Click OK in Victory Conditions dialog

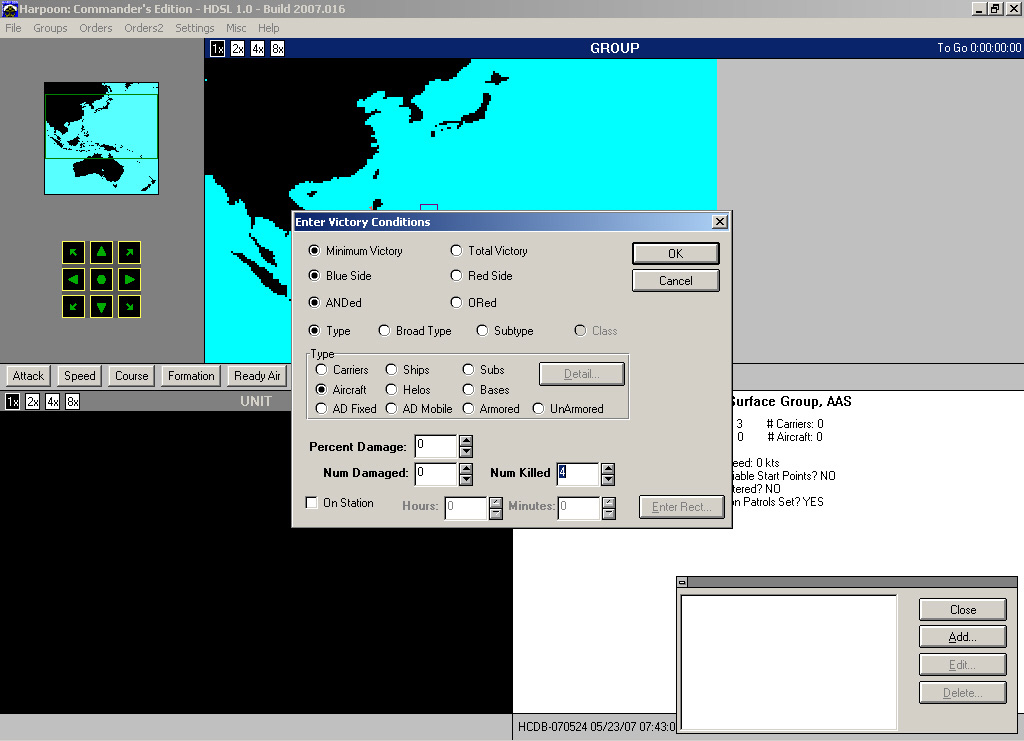pos(675,254)
